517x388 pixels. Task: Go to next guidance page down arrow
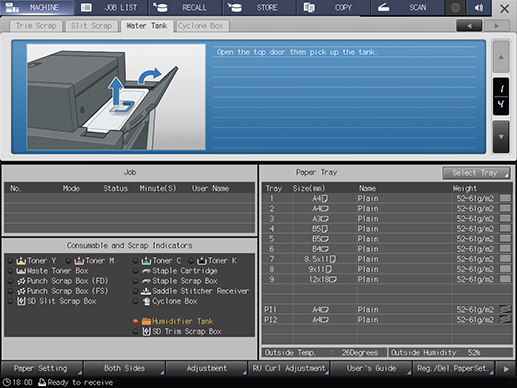click(x=501, y=137)
